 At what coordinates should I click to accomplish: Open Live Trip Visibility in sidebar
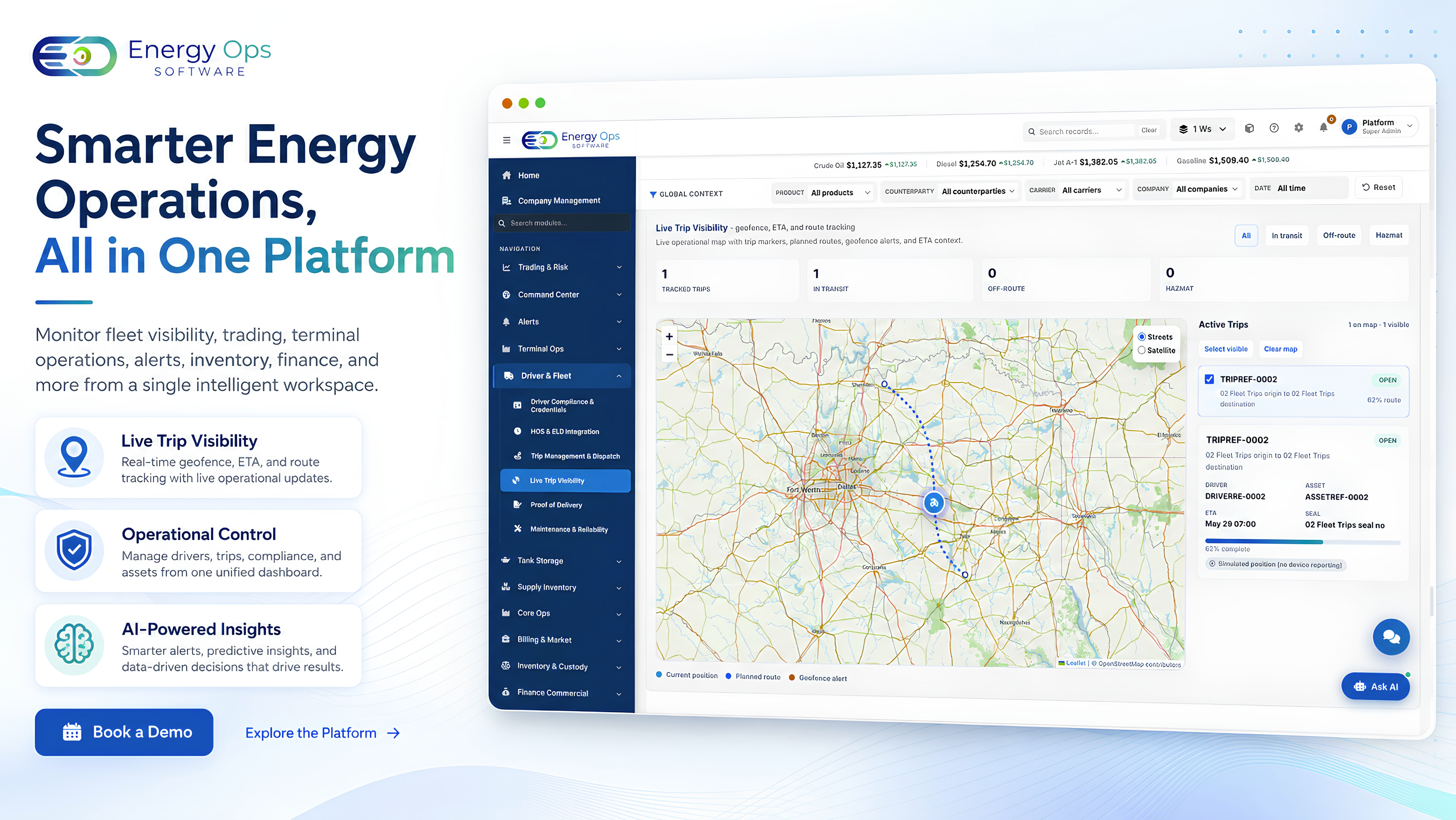pyautogui.click(x=565, y=481)
